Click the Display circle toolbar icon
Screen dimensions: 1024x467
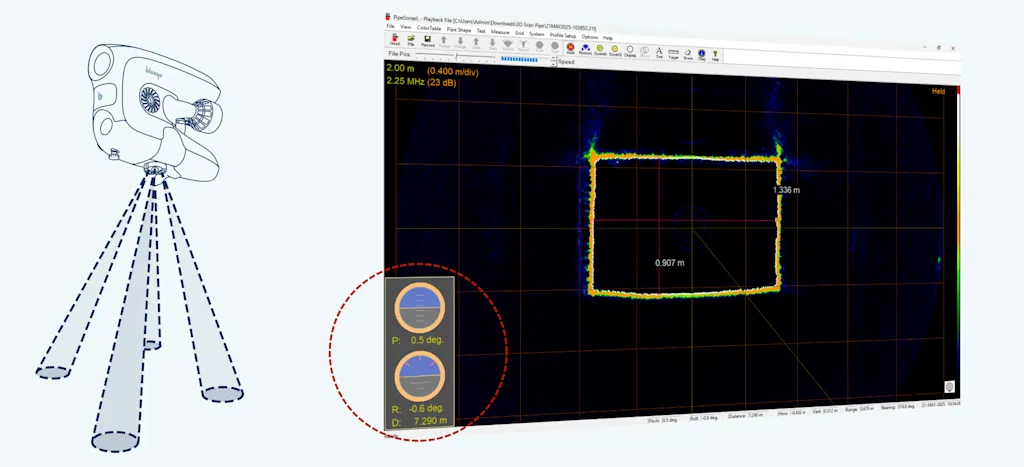(630, 52)
